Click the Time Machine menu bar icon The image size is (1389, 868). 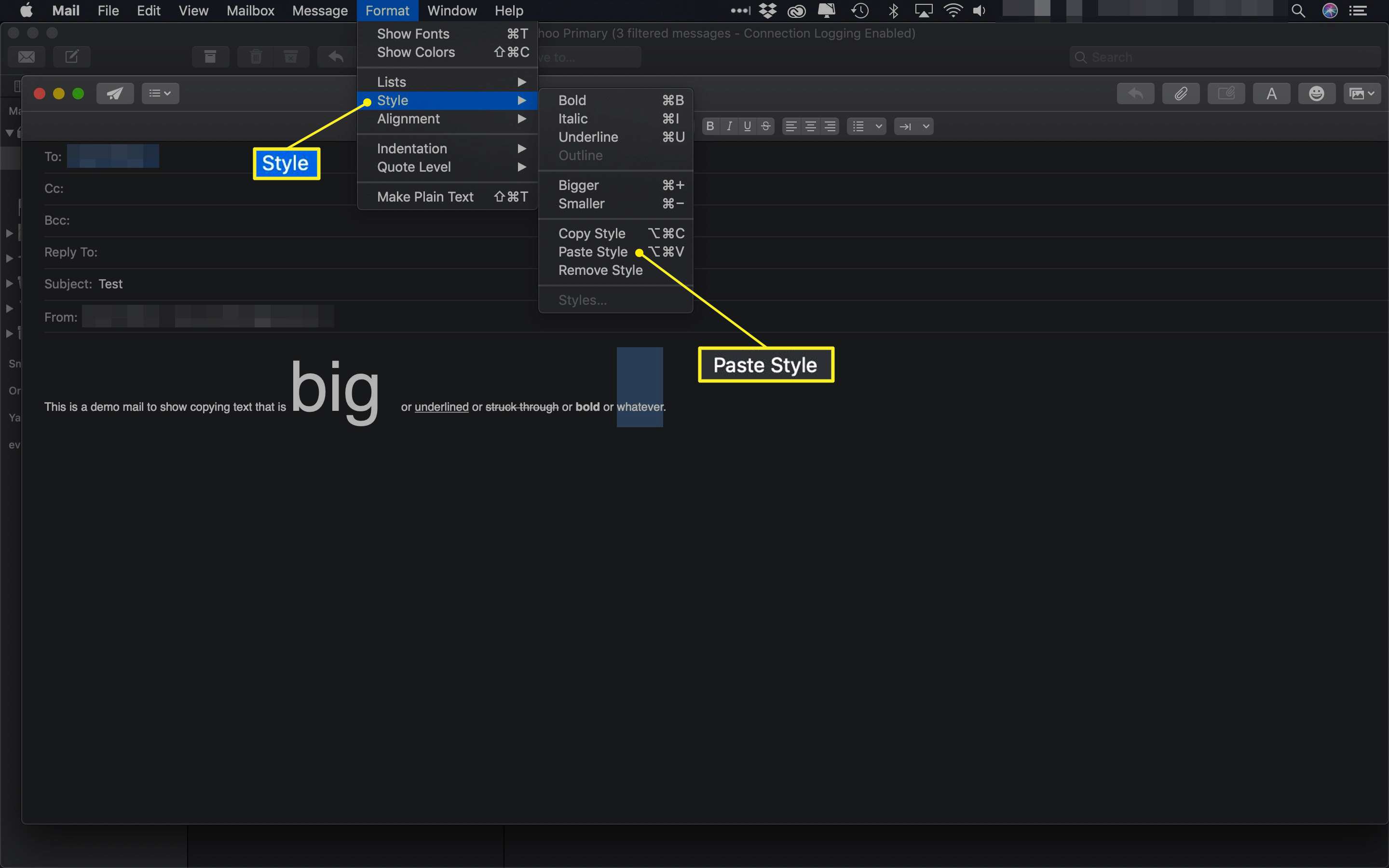(x=860, y=10)
